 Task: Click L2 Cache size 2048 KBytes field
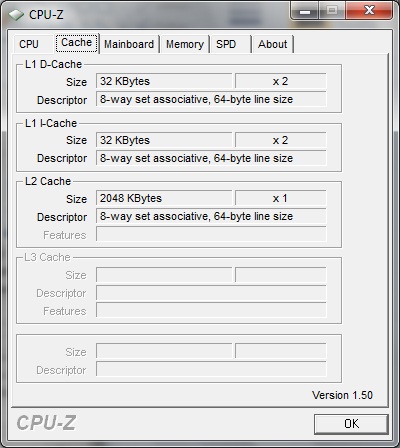coord(164,198)
